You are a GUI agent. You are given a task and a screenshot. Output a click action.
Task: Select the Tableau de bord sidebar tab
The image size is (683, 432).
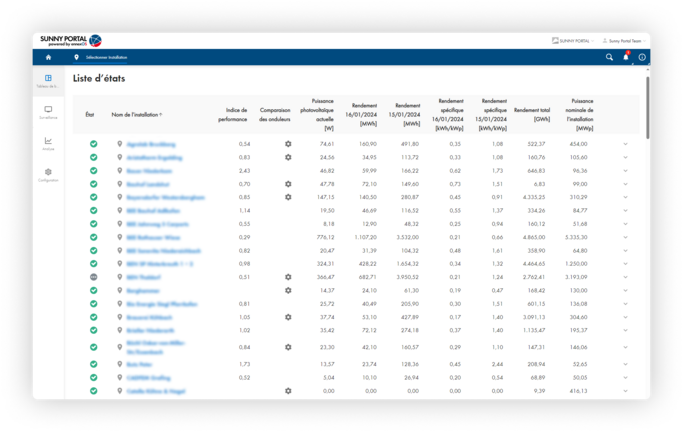point(48,80)
